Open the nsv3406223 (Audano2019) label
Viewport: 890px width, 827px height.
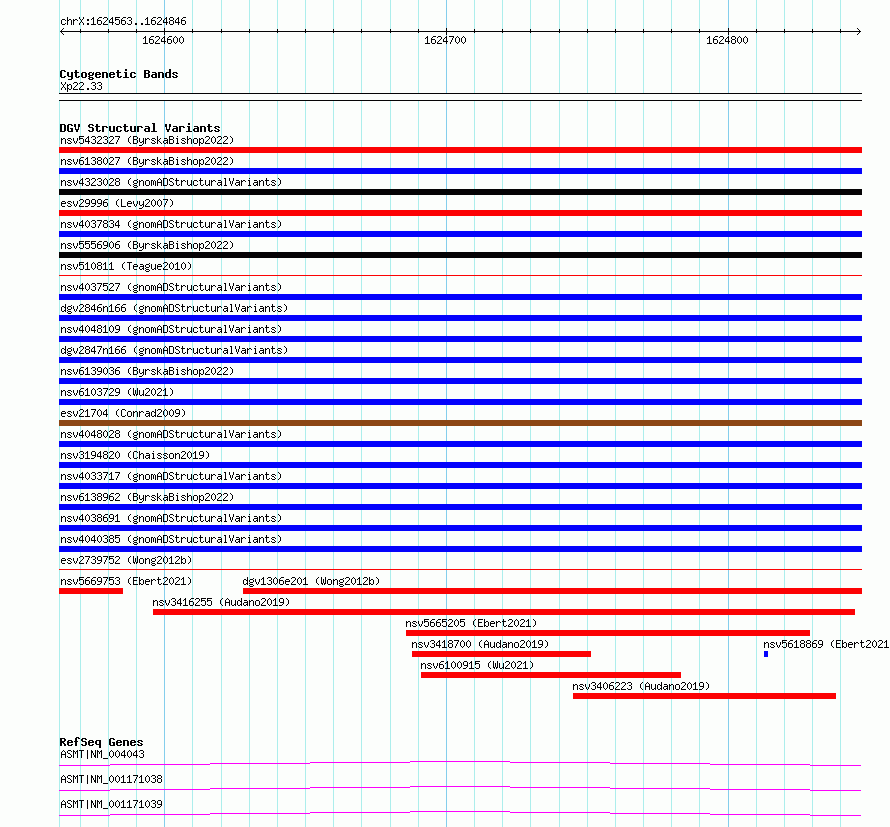(641, 686)
